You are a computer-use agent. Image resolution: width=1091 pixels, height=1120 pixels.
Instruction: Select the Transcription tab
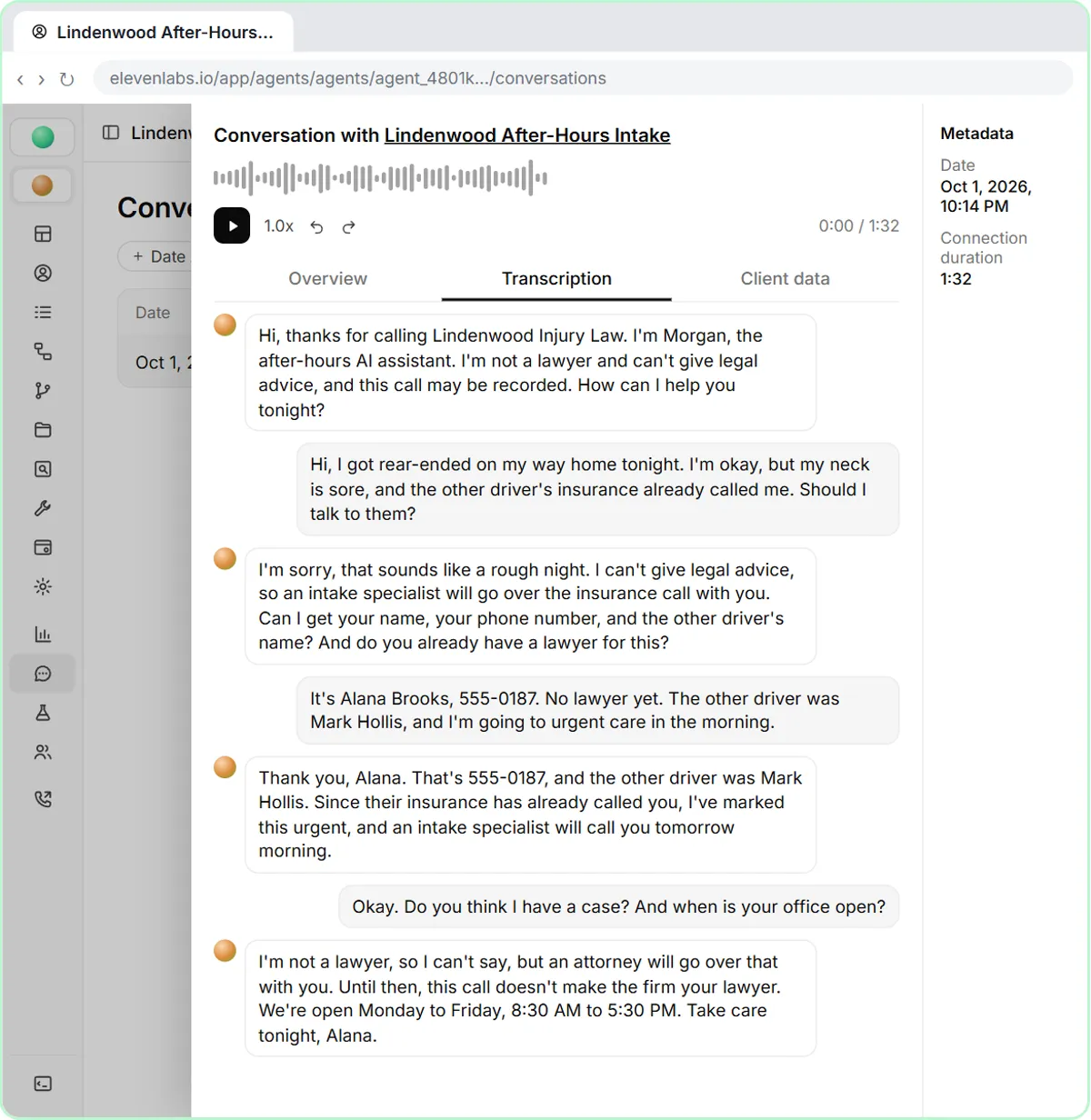(556, 279)
